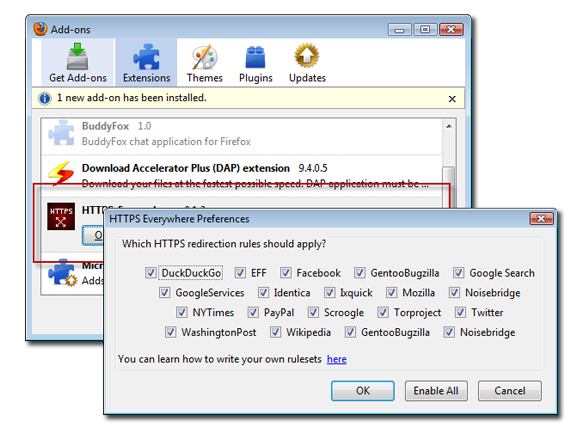The image size is (586, 435).
Task: Cancel the HTTPS Everywhere Preferences dialog
Action: point(509,391)
